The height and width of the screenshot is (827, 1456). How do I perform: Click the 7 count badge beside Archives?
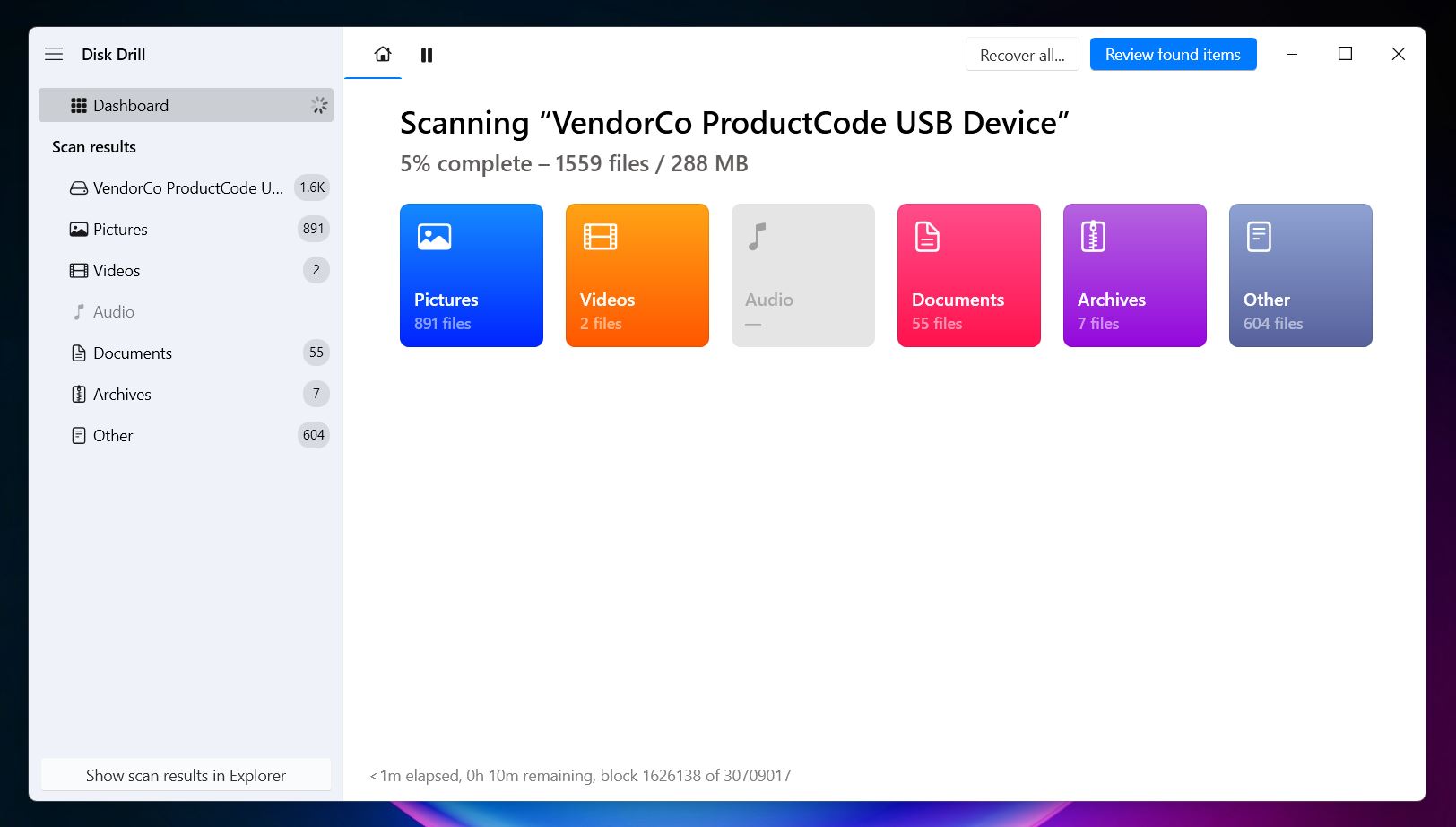coord(316,394)
